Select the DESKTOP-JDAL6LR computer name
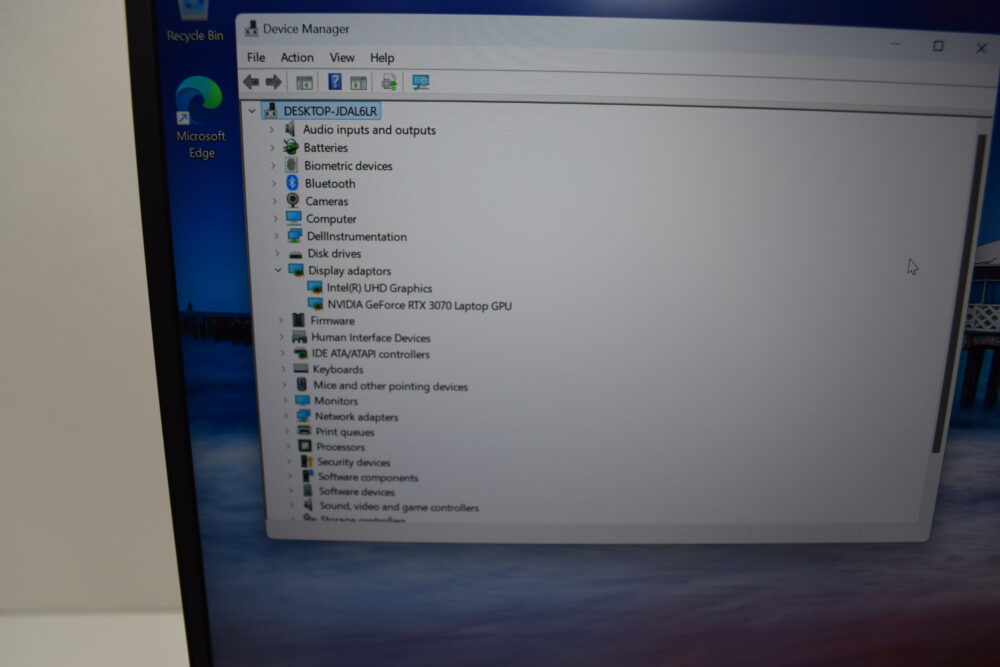 tap(330, 111)
